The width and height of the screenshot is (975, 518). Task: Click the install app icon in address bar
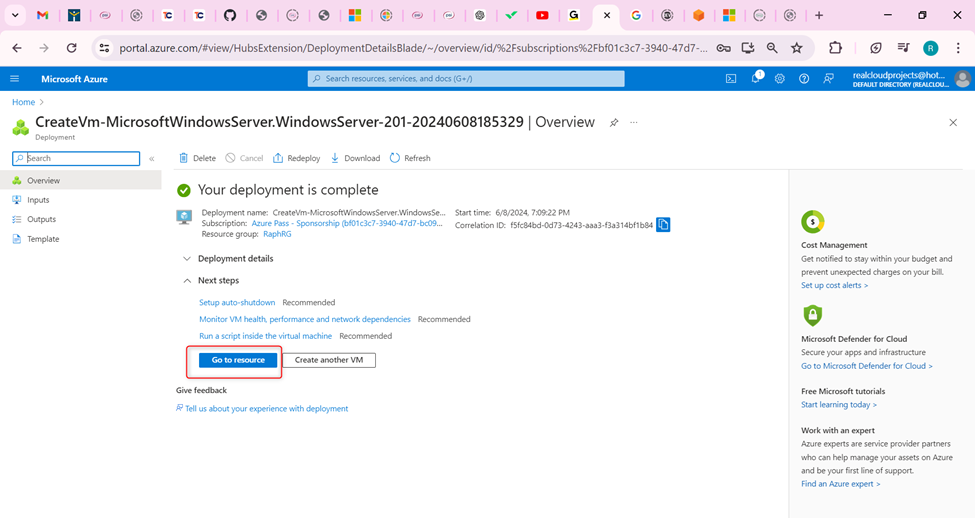[x=747, y=48]
